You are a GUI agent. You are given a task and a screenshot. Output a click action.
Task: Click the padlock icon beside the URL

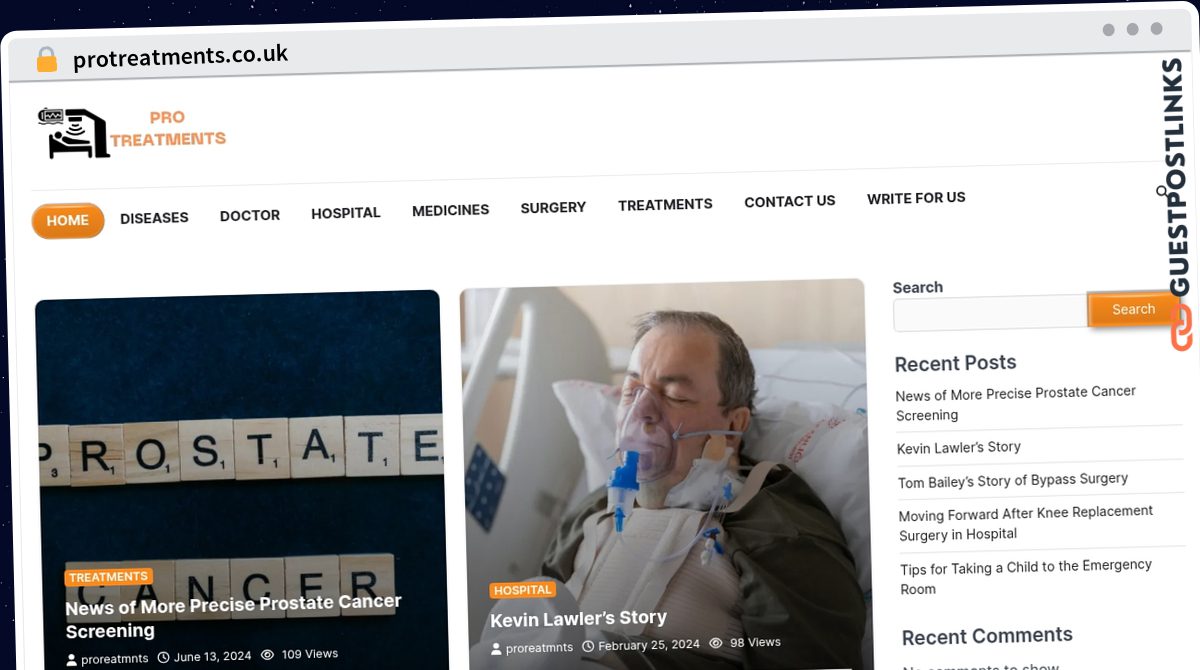[x=47, y=60]
